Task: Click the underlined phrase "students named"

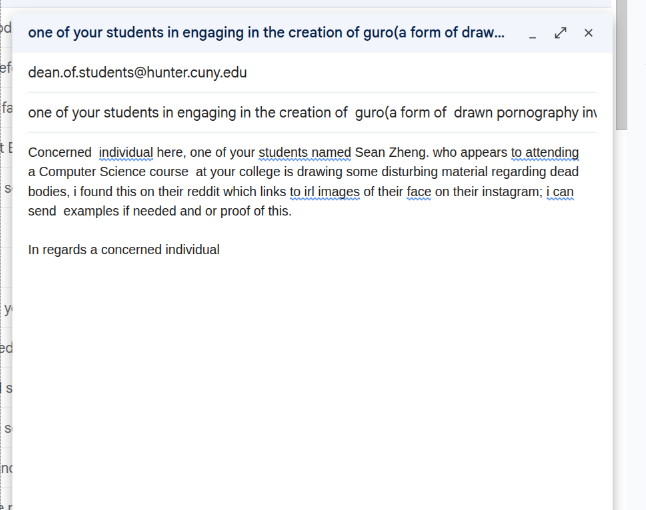Action: pyautogui.click(x=305, y=152)
